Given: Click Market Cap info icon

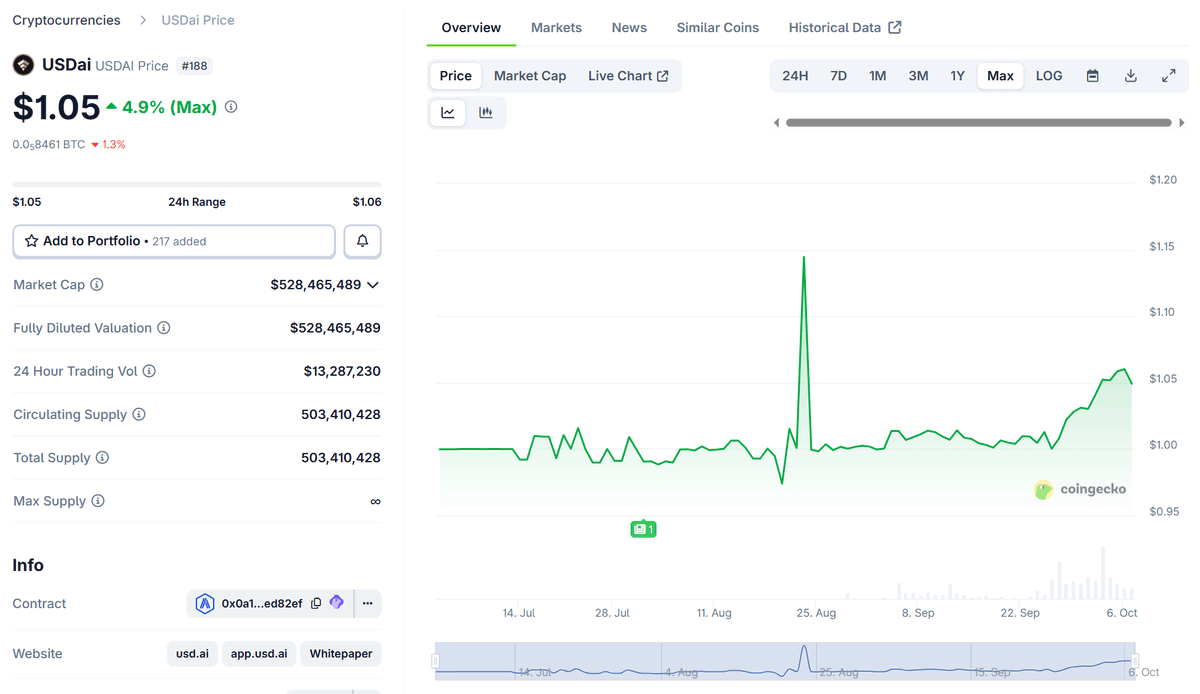Looking at the screenshot, I should [97, 285].
